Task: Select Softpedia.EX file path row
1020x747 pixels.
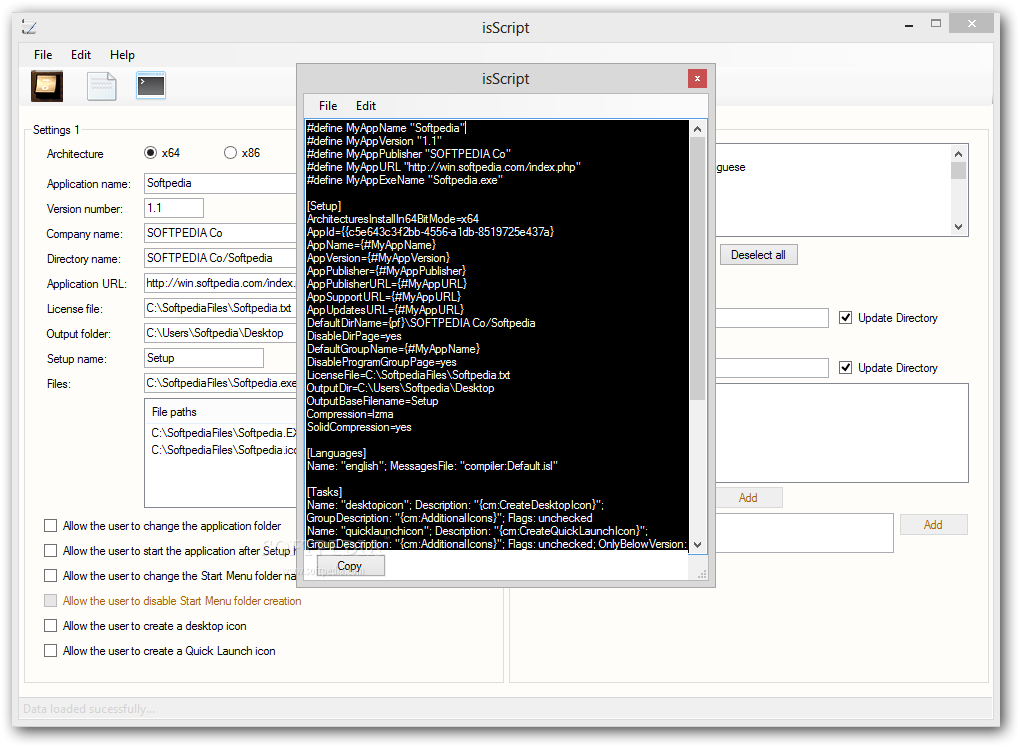Action: coord(223,433)
